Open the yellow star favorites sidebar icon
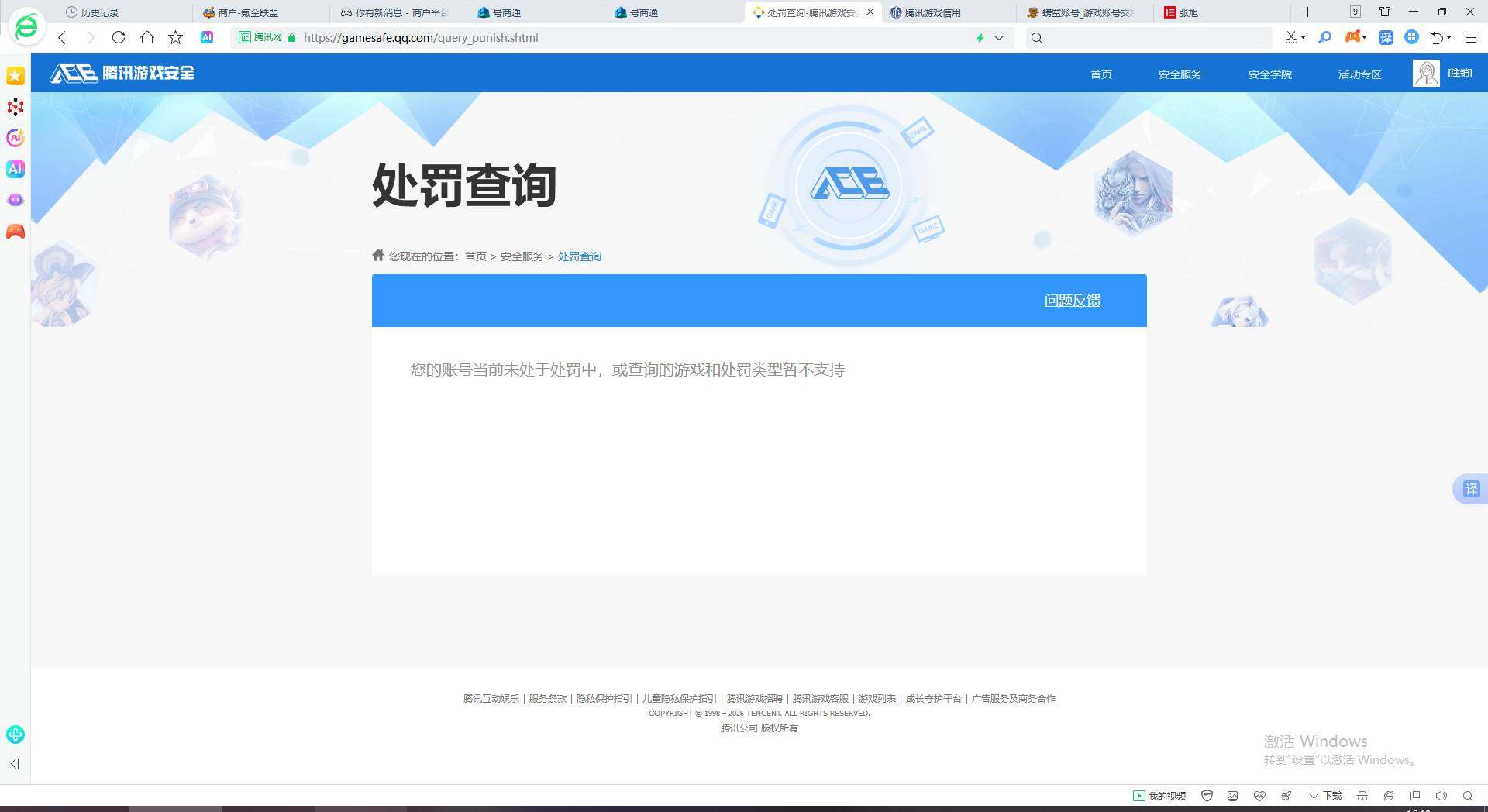 15,75
